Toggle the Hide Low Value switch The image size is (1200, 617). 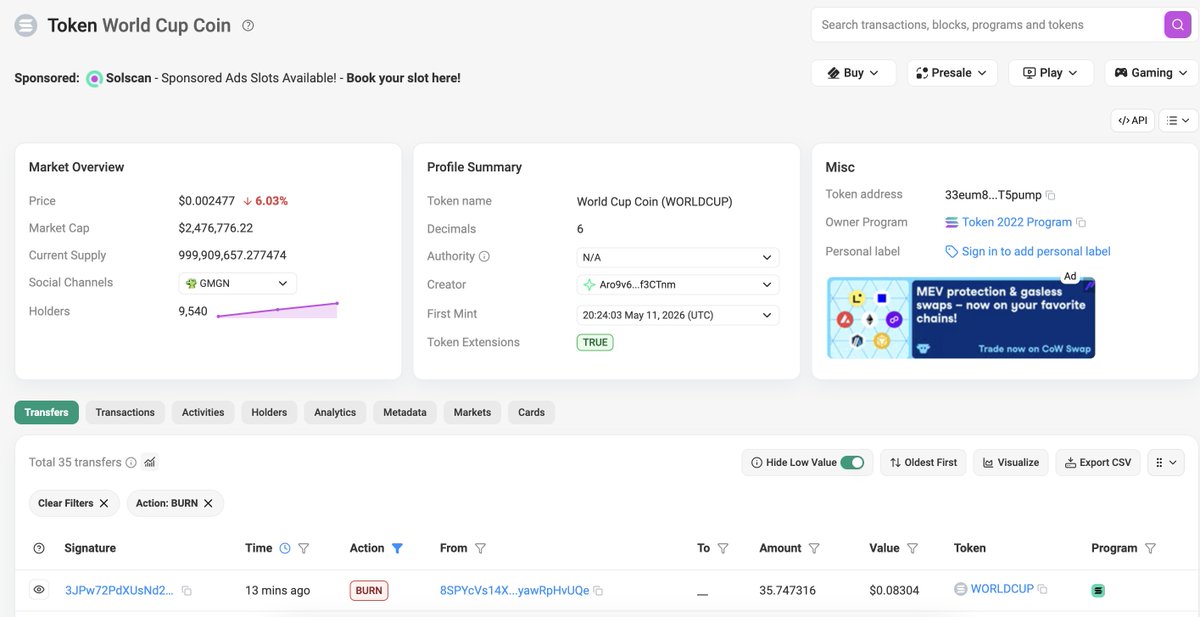(x=852, y=462)
